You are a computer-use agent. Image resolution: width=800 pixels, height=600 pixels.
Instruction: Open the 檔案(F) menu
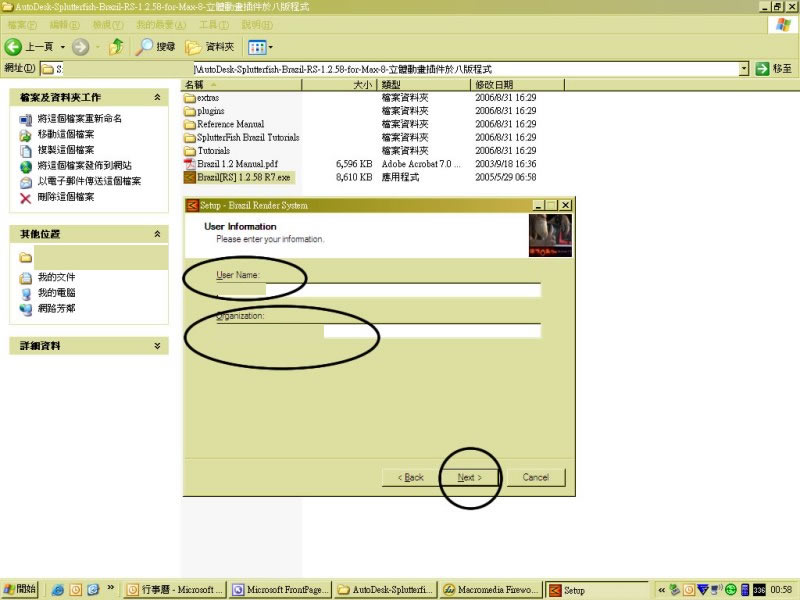click(22, 24)
